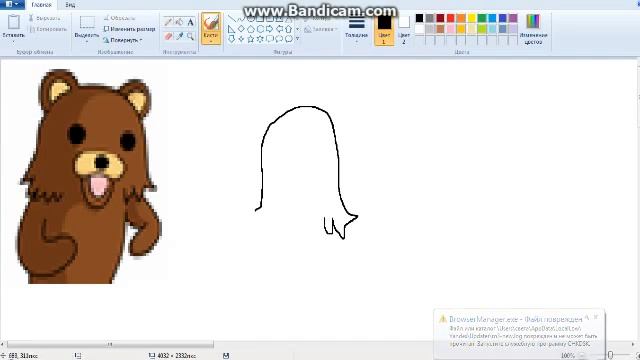Pick the lime green color swatch

[482, 29]
